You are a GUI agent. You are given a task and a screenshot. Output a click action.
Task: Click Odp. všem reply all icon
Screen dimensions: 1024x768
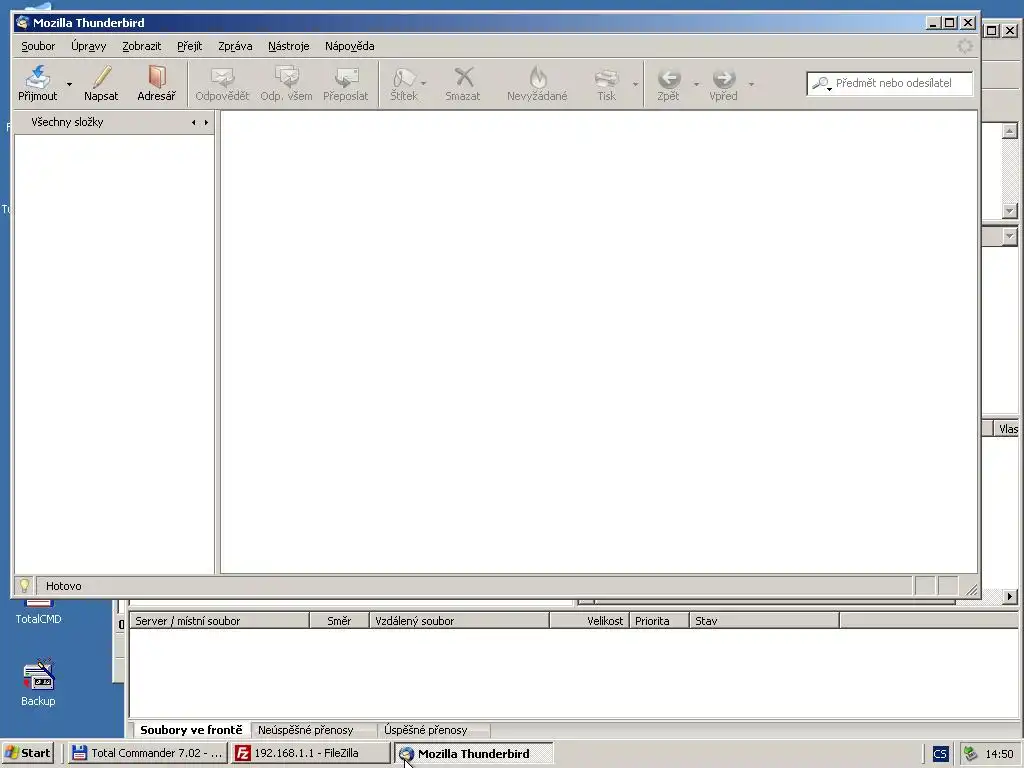[286, 78]
